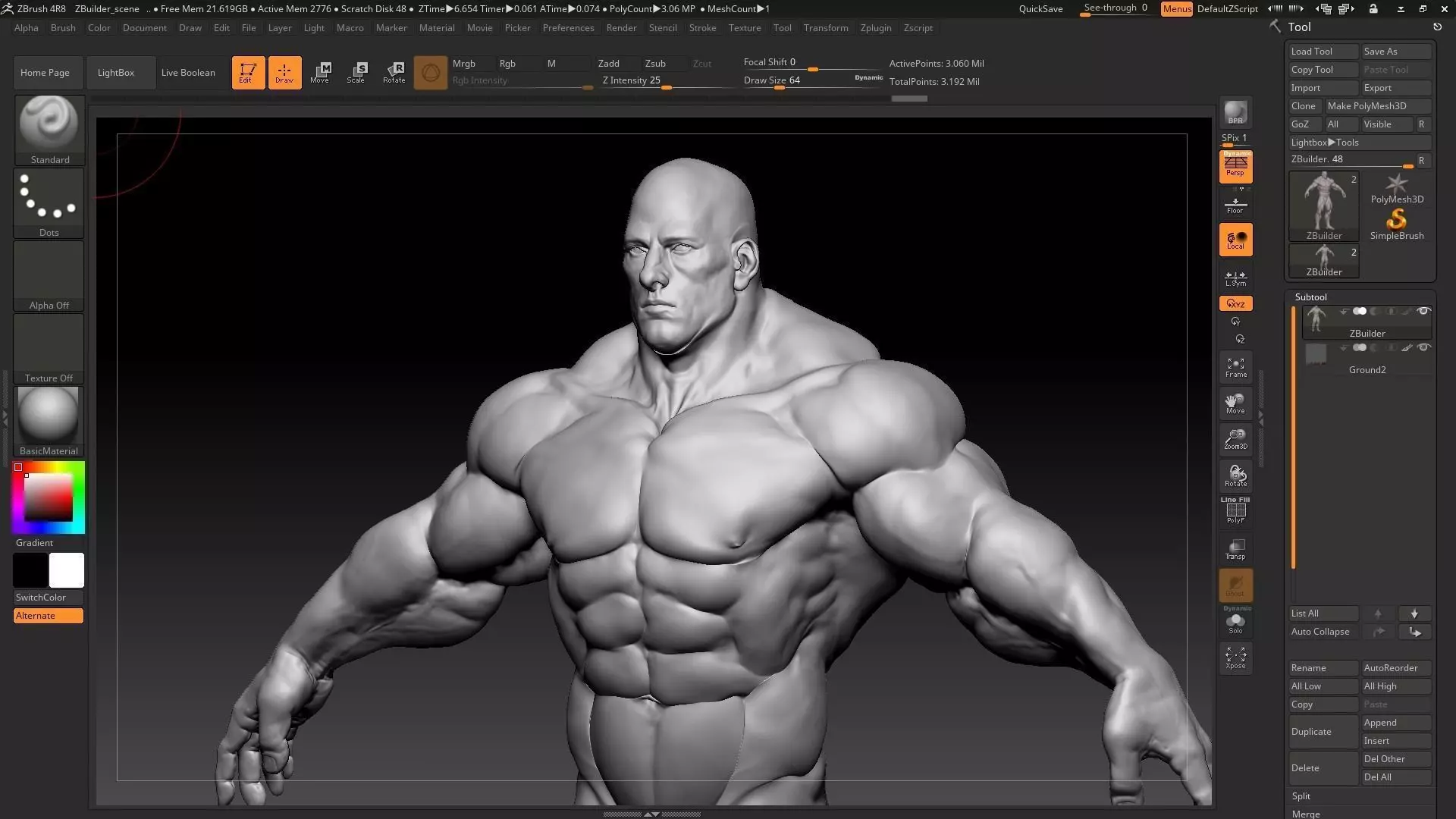
Task: Toggle Local transformation mode
Action: (x=1235, y=240)
